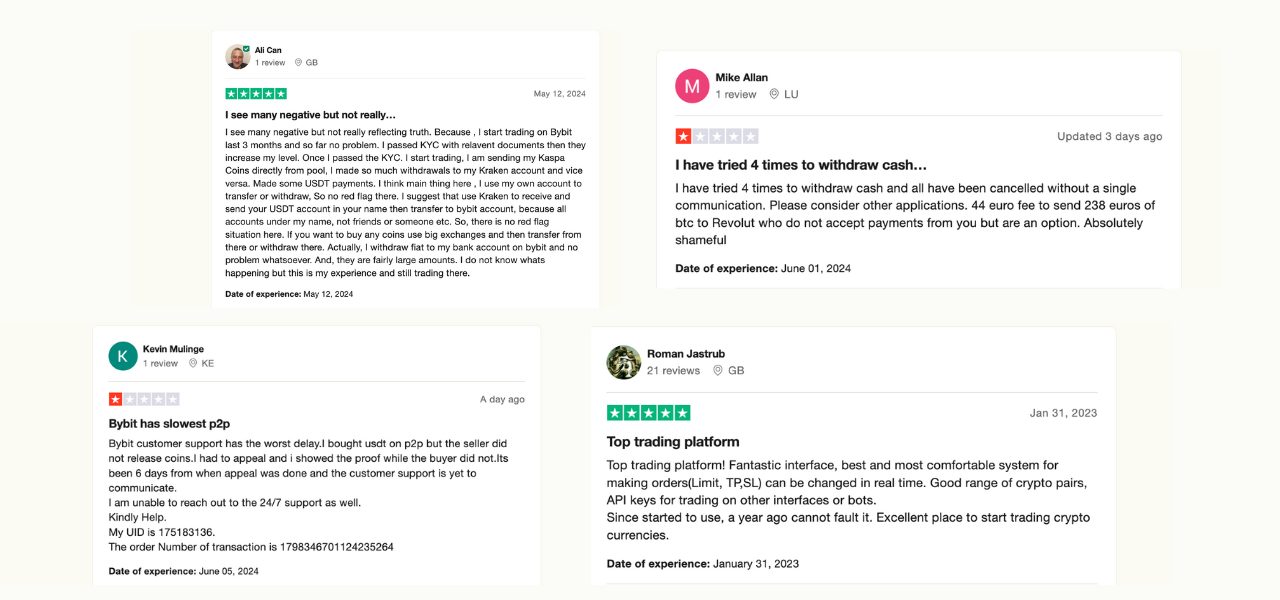
Task: Open "I have tried 4 times to withdraw cash" review
Action: [801, 165]
